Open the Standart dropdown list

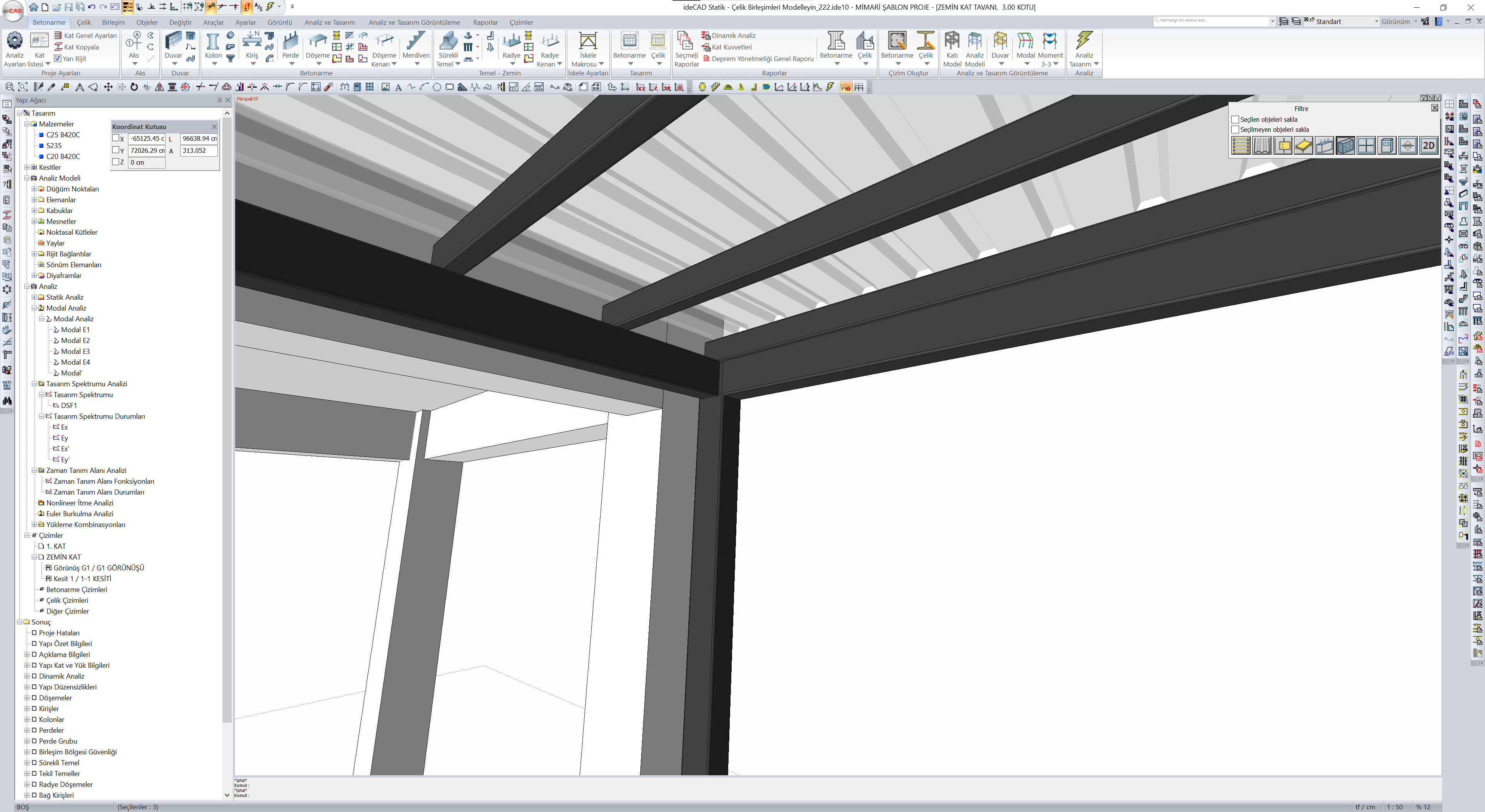[x=1376, y=22]
